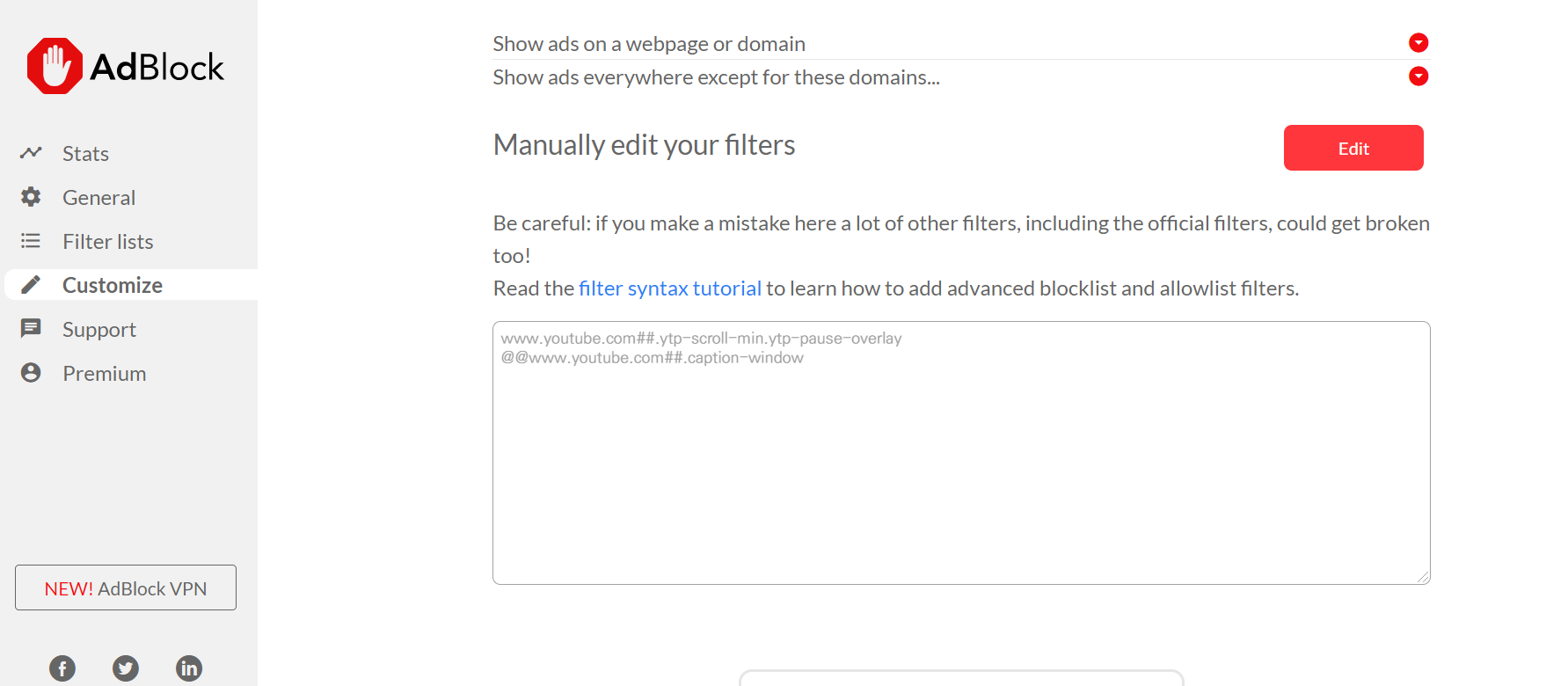Expand Show ads on a webpage or domain
Image resolution: width=1568 pixels, height=686 pixels.
coord(1418,43)
